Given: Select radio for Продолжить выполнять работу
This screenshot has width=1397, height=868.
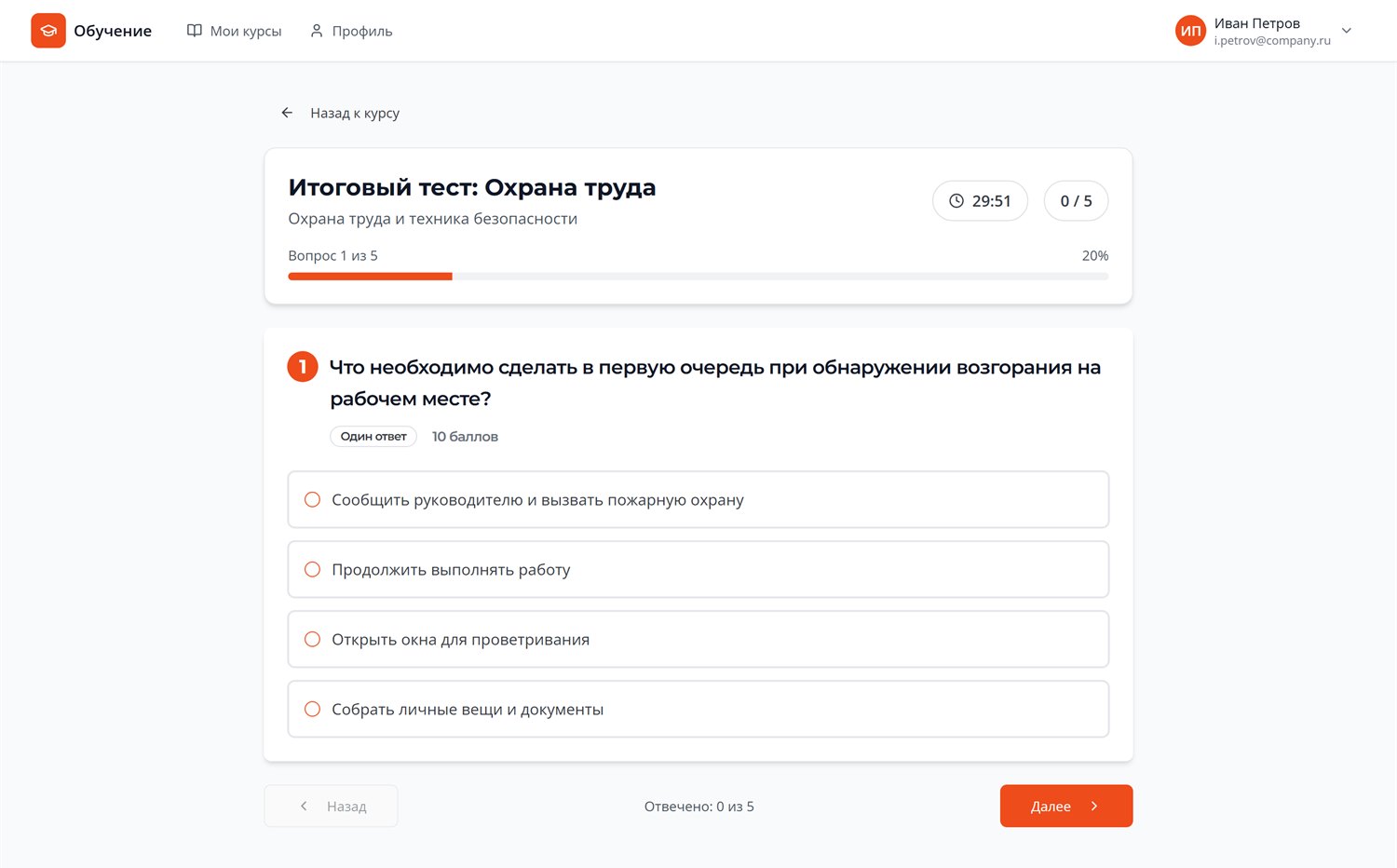Looking at the screenshot, I should [x=313, y=570].
